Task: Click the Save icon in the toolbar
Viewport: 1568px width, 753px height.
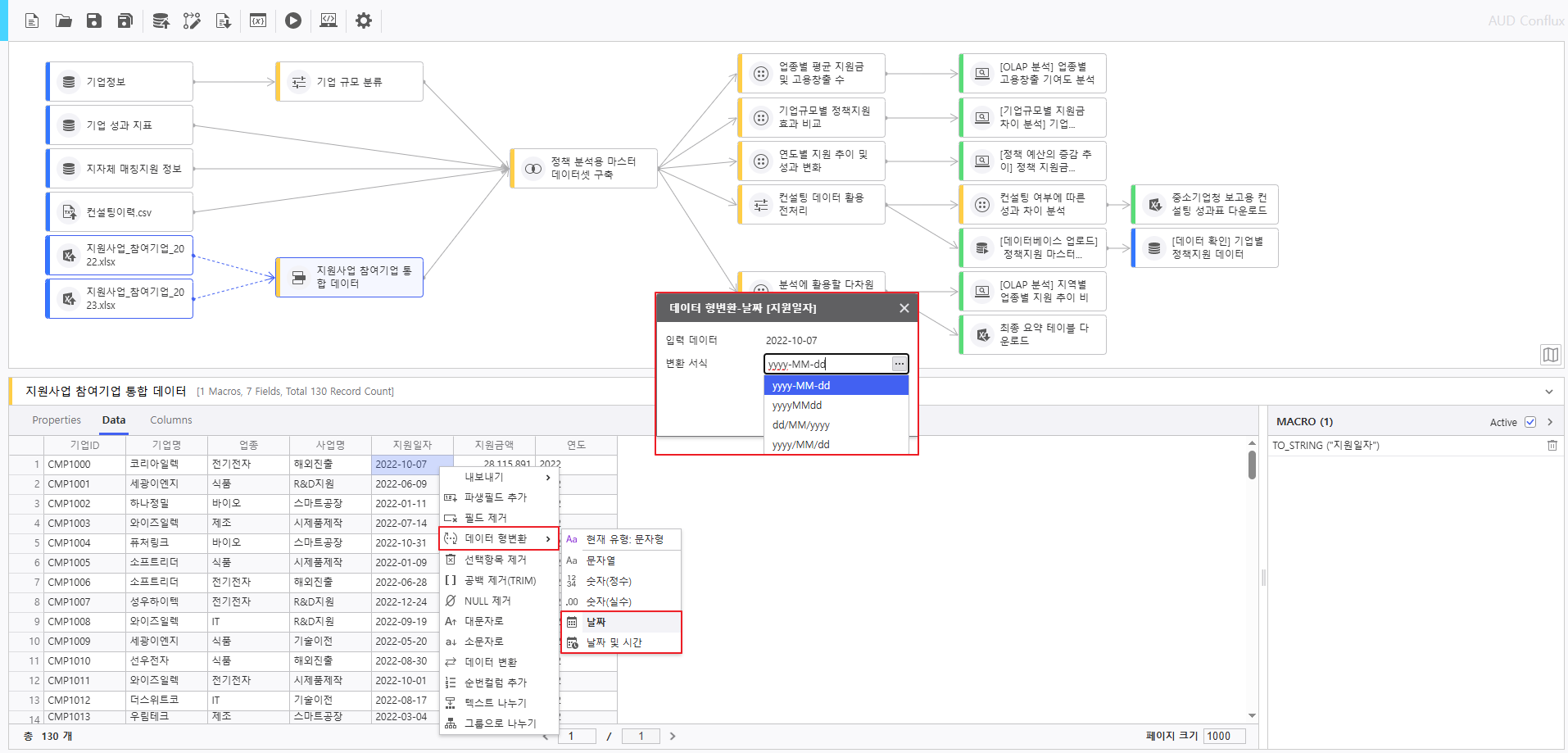Action: [x=94, y=20]
